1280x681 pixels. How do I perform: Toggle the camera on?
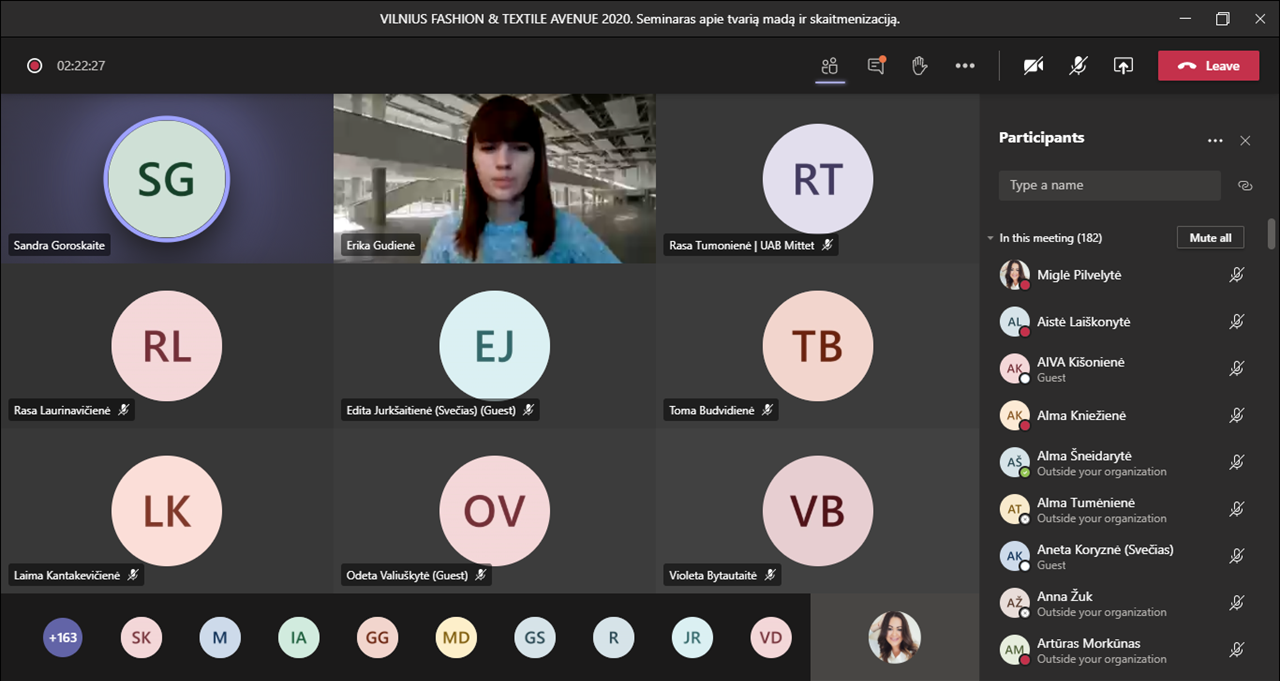[x=1033, y=66]
